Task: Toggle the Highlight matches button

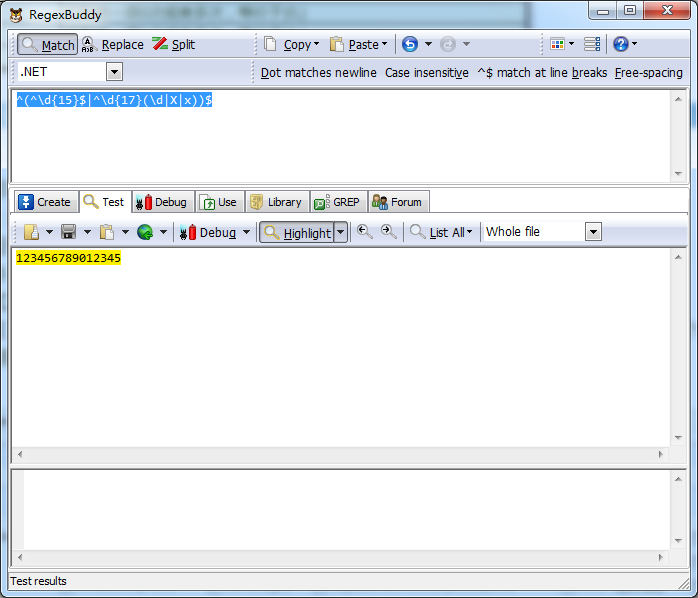Action: (x=297, y=232)
